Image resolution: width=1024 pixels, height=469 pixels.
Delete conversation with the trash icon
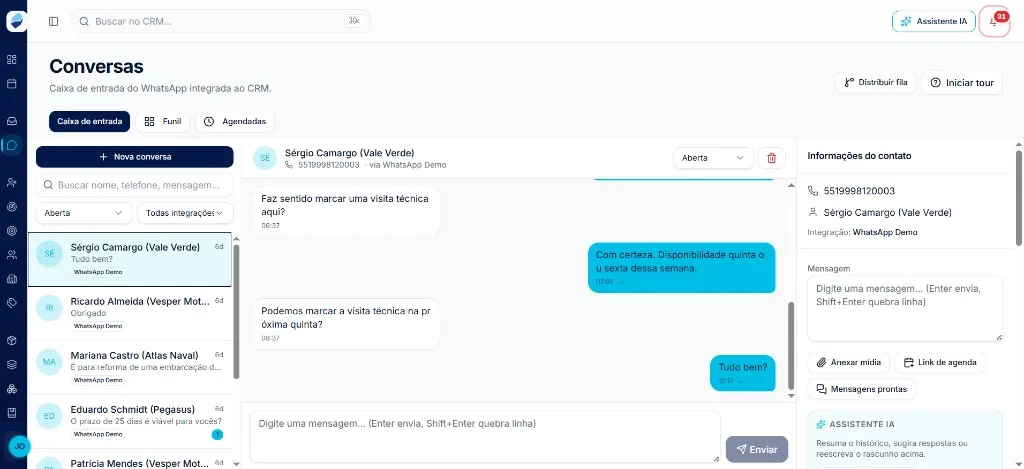(x=771, y=158)
